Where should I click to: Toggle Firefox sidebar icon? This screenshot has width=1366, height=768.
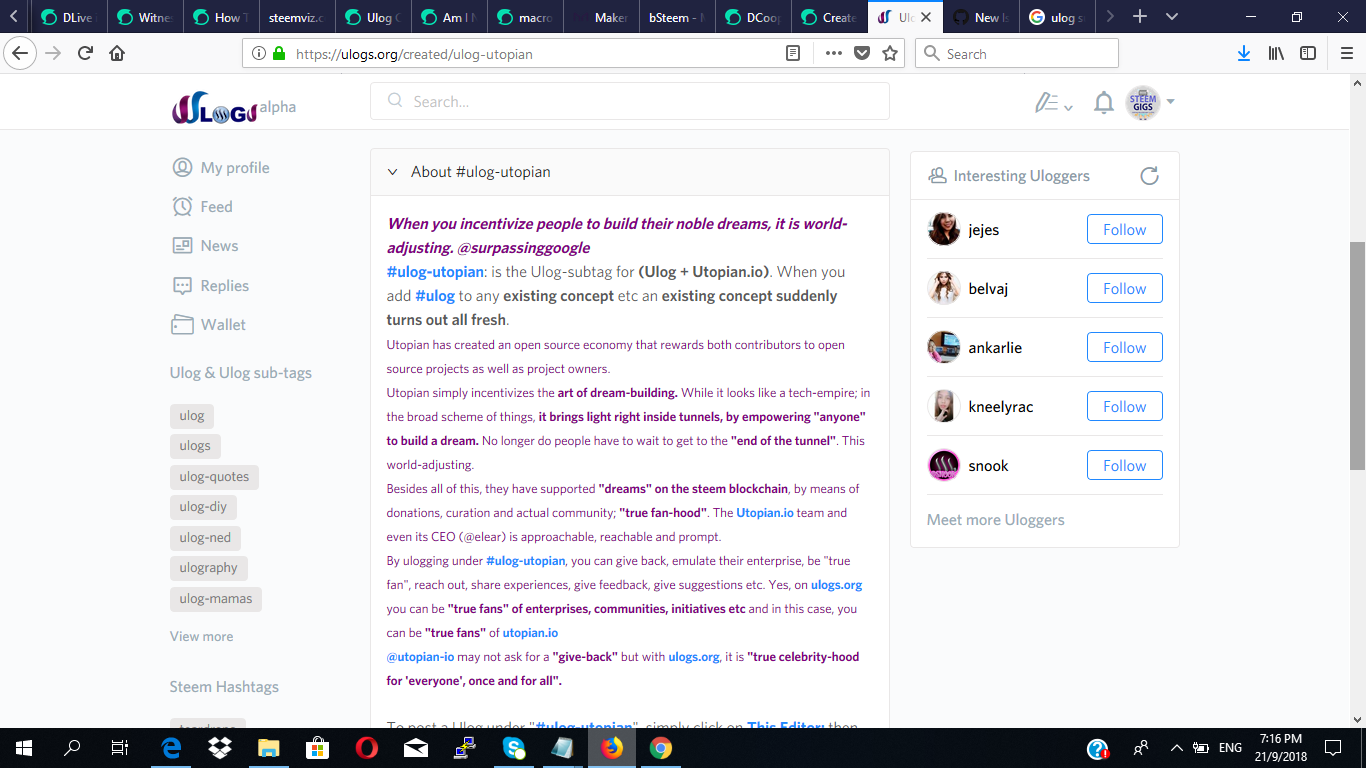(x=1308, y=54)
